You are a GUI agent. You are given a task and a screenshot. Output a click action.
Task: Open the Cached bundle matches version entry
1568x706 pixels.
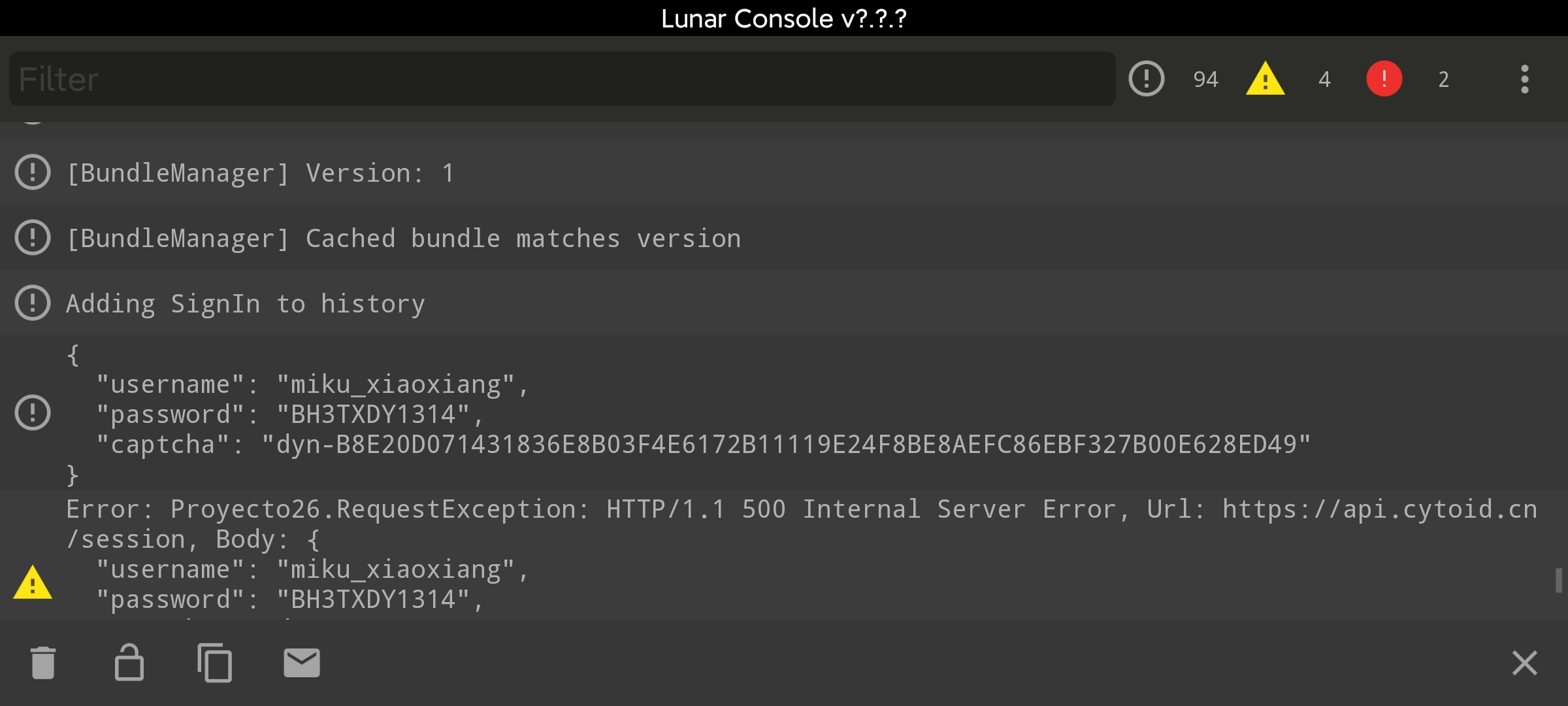coord(784,238)
